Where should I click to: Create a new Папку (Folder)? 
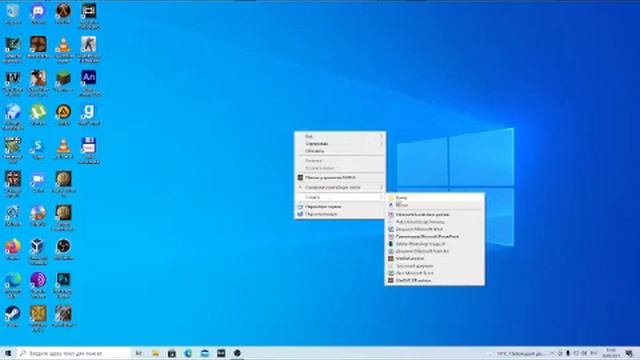click(435, 198)
